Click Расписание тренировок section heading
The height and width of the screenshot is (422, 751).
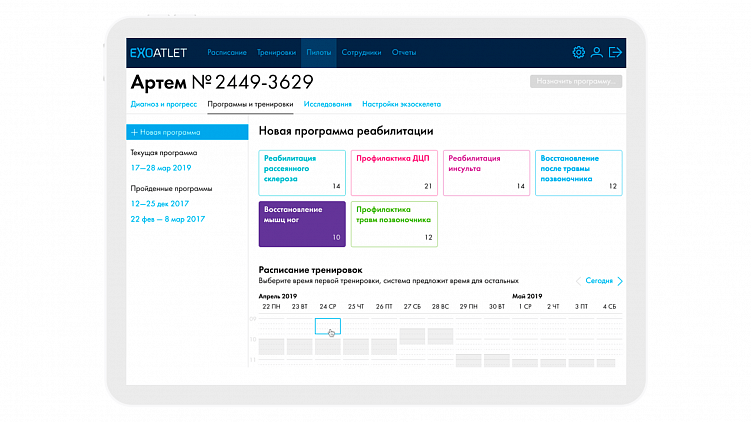(x=310, y=270)
